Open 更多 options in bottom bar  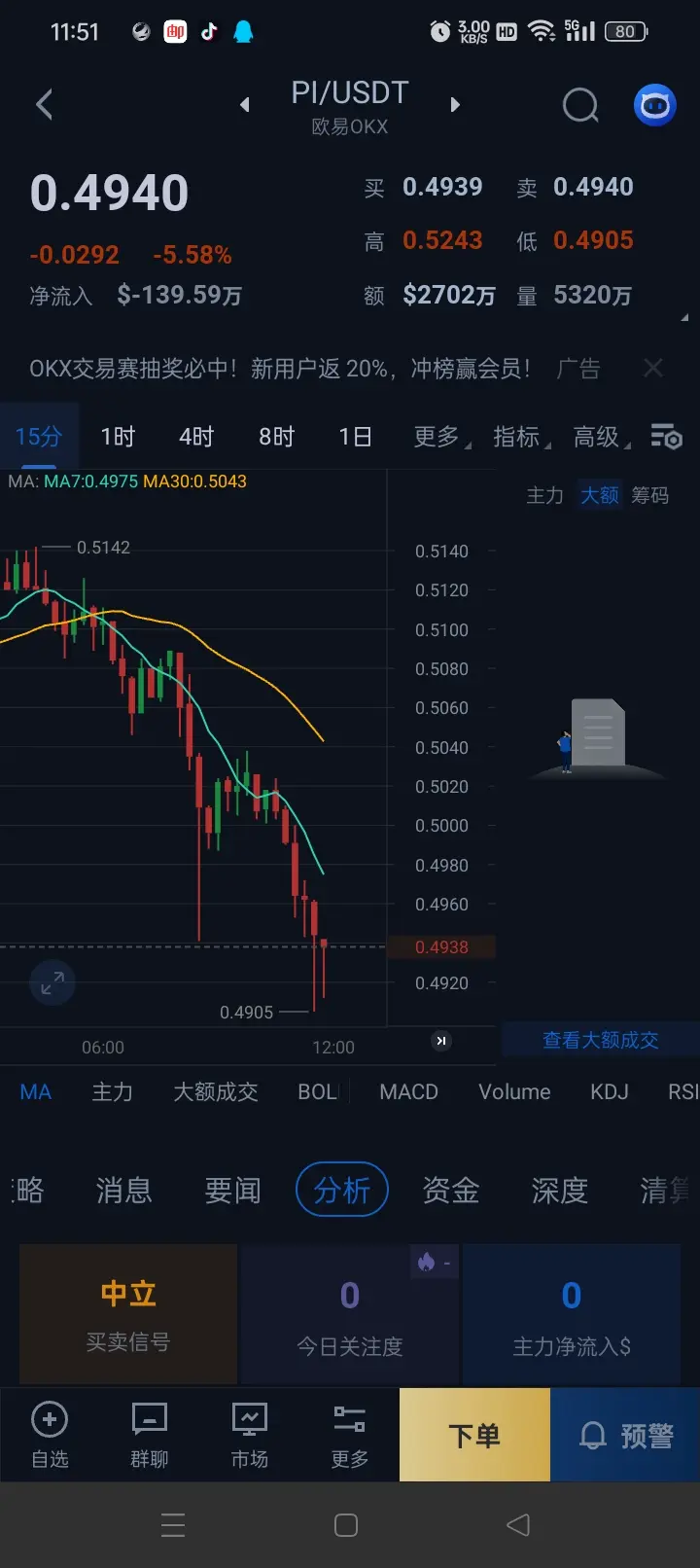(349, 1435)
